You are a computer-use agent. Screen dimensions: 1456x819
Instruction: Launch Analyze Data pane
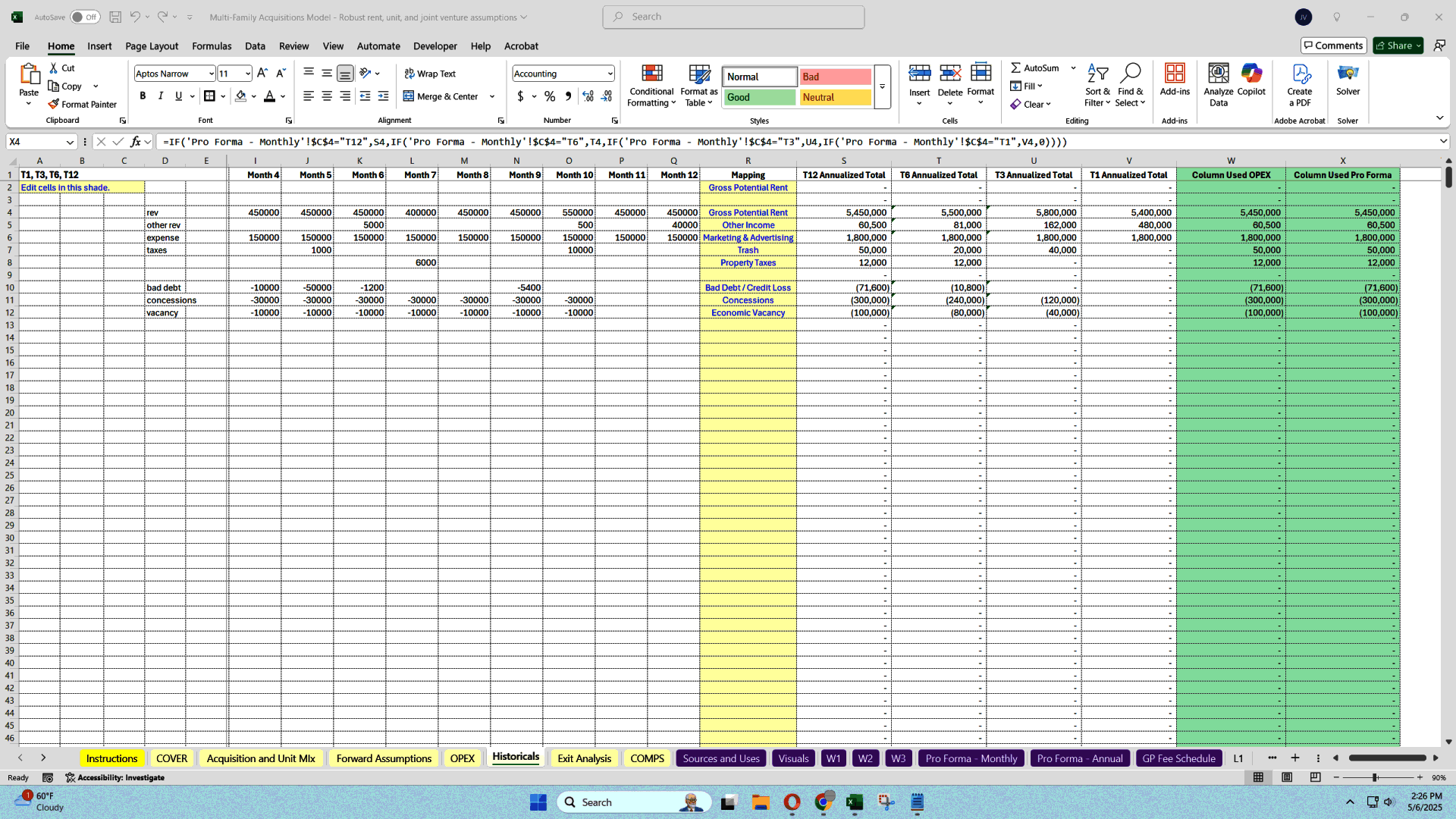pyautogui.click(x=1219, y=85)
